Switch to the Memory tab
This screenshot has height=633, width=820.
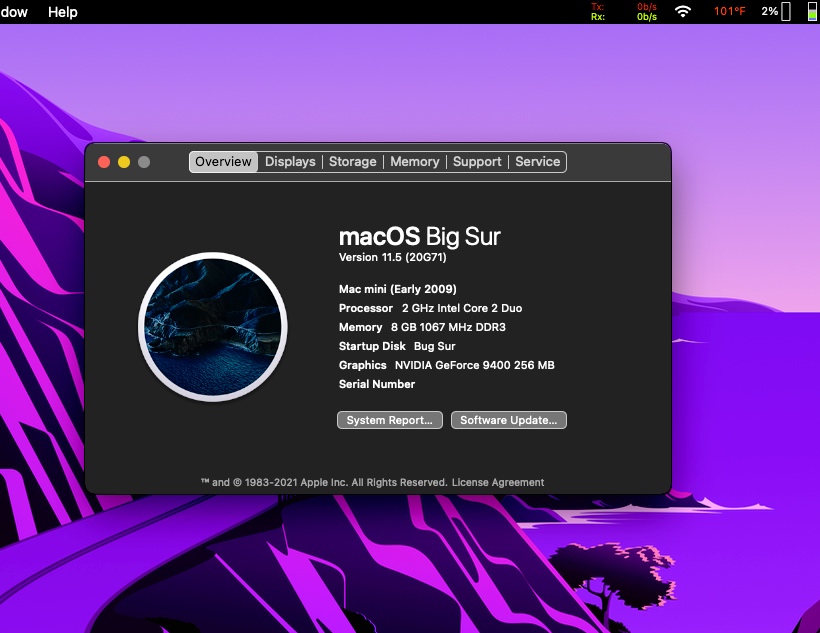click(415, 162)
